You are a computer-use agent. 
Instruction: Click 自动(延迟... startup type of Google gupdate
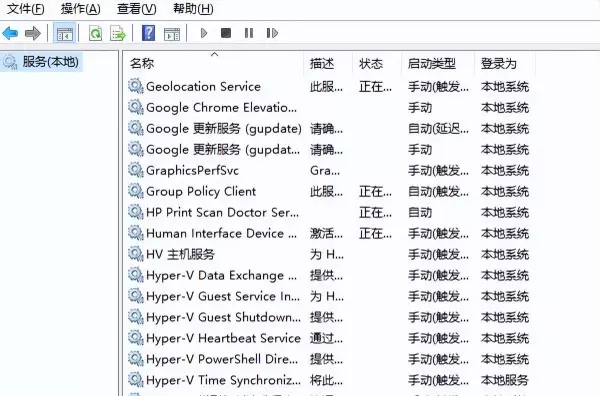click(438, 129)
